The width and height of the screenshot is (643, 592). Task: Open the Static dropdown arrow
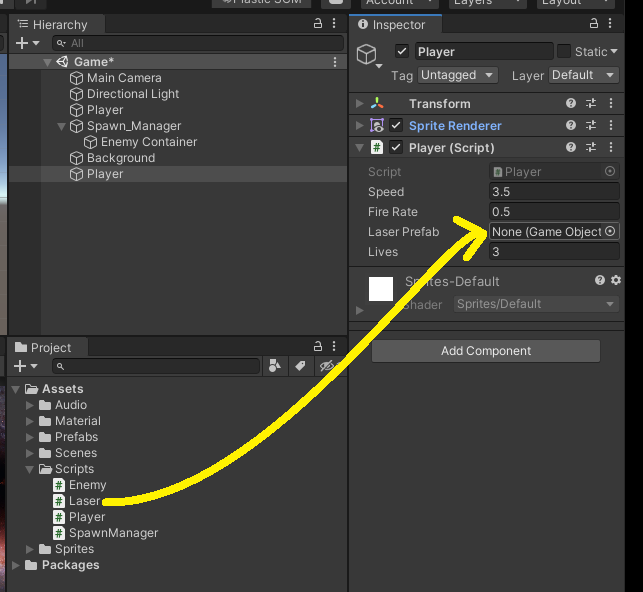point(614,52)
